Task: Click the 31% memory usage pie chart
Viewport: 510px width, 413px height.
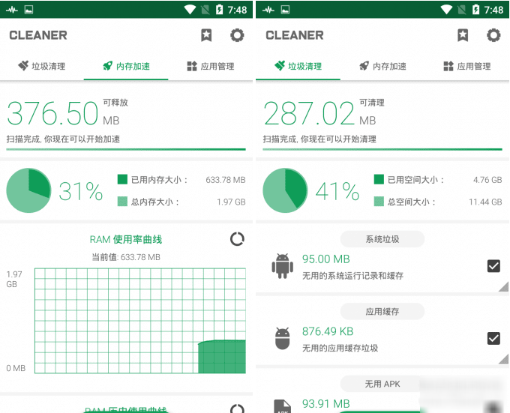Action: [x=29, y=190]
